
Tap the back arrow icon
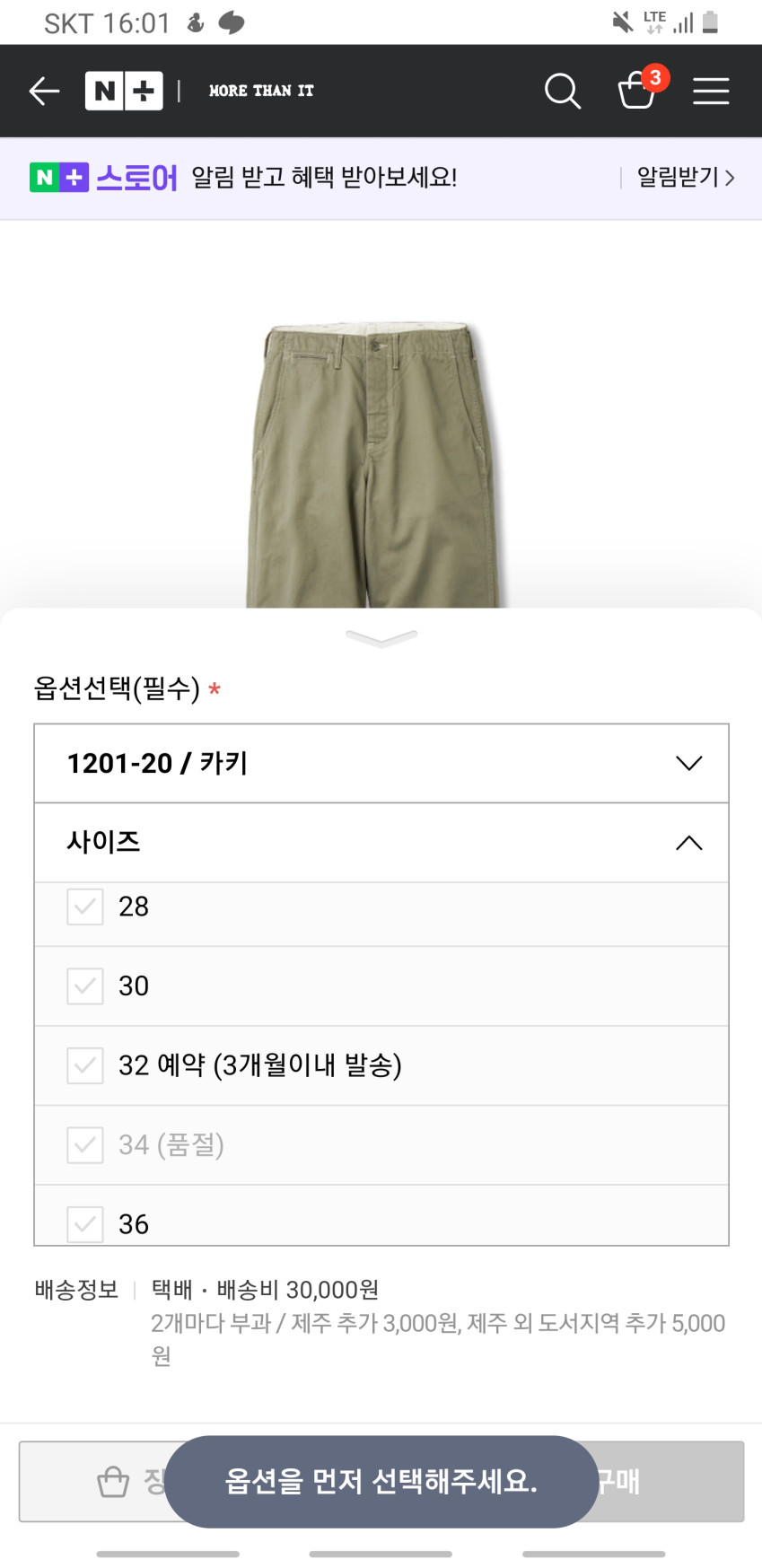point(44,91)
